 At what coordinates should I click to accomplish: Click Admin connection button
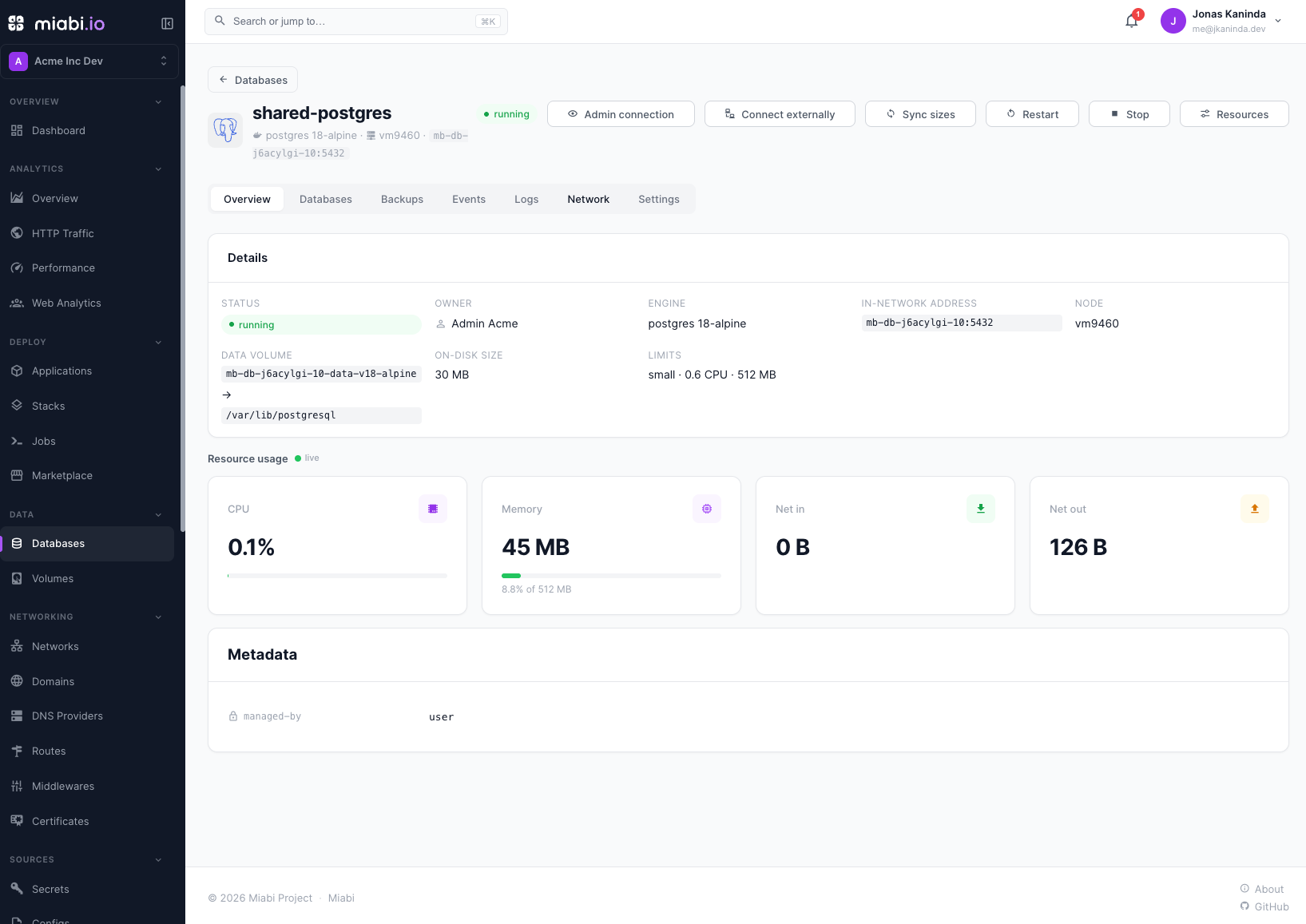coord(621,114)
